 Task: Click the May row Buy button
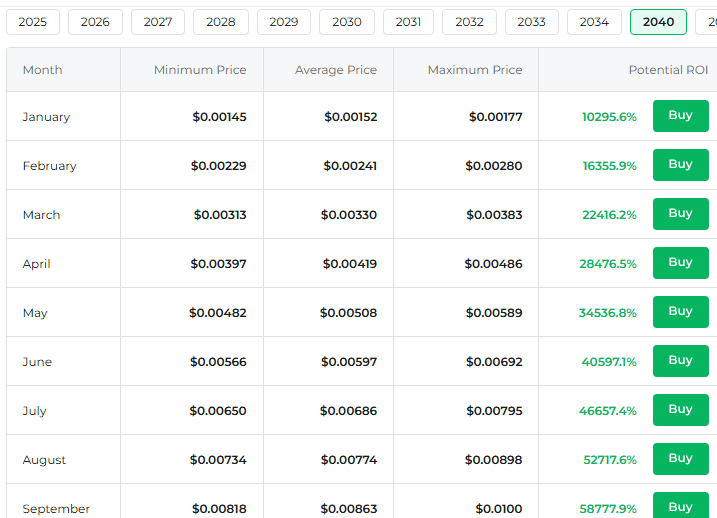pos(680,312)
